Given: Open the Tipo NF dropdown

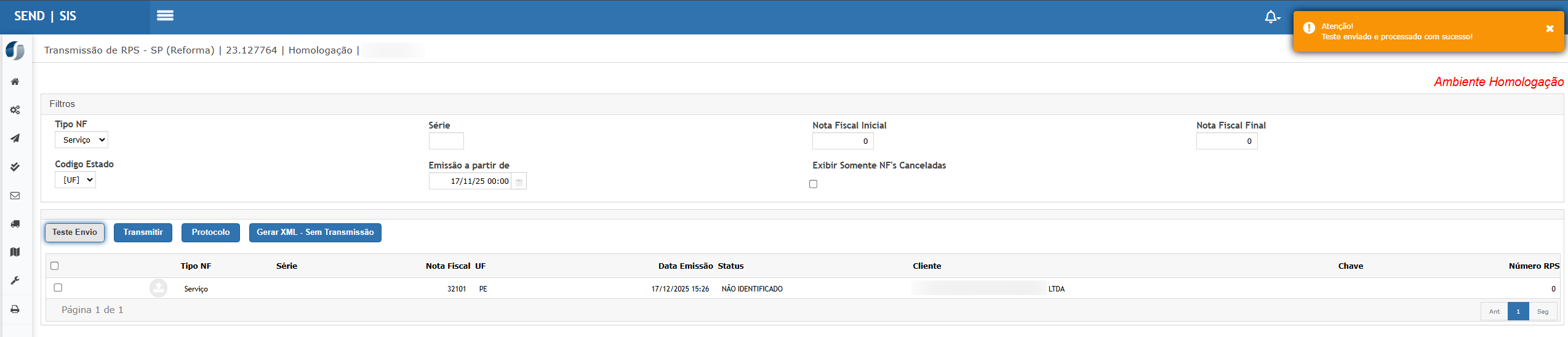Looking at the screenshot, I should pos(81,140).
